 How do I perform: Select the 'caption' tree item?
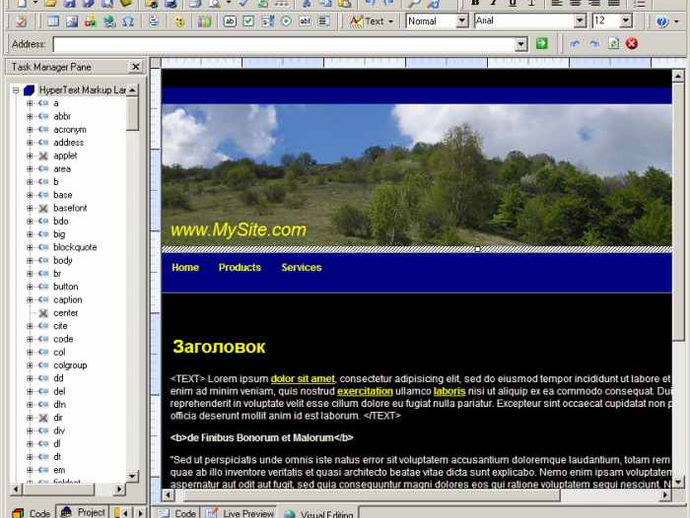point(68,300)
